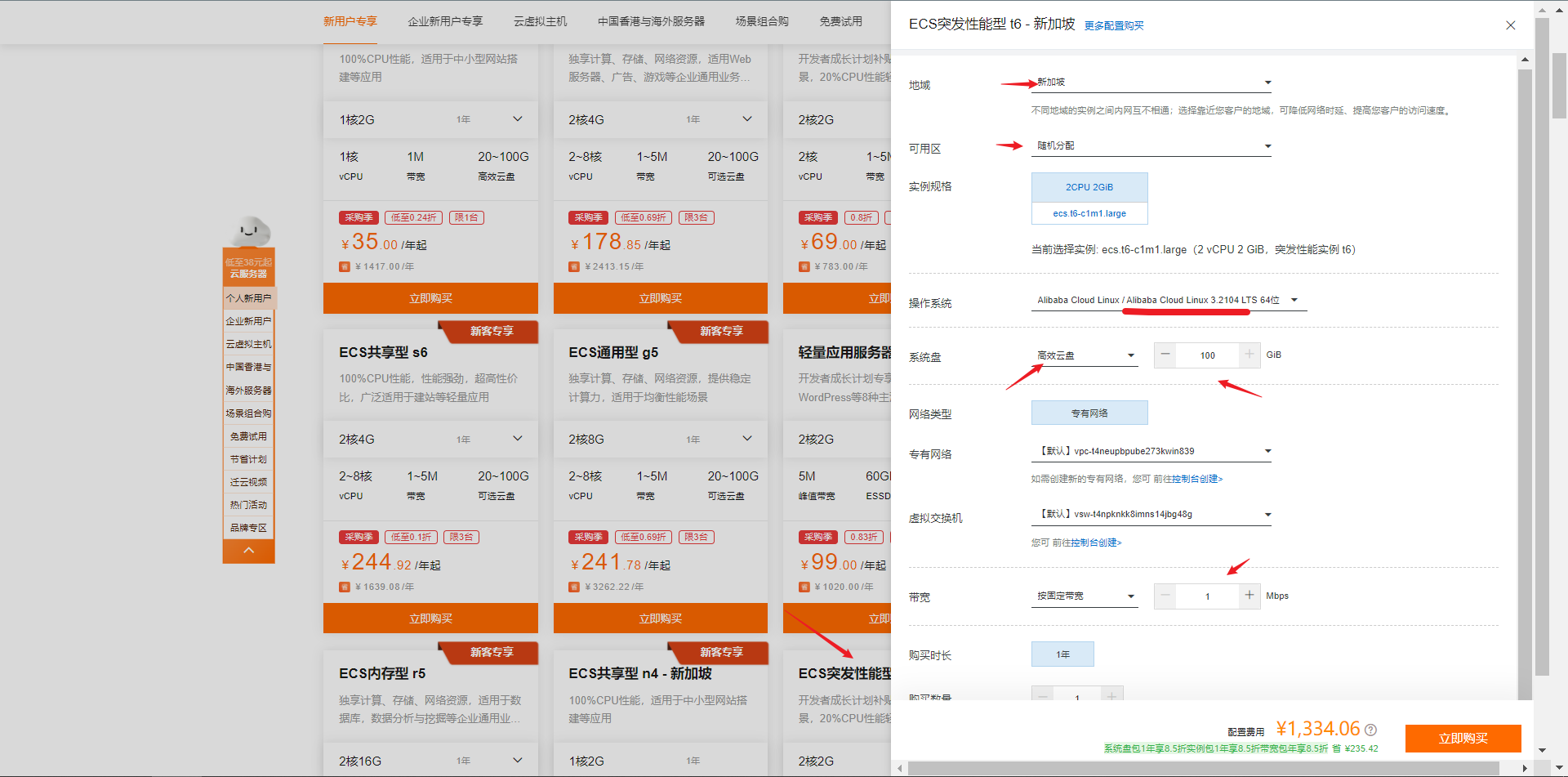Click 立即购买 for the ¥35.00 plan

[x=430, y=298]
